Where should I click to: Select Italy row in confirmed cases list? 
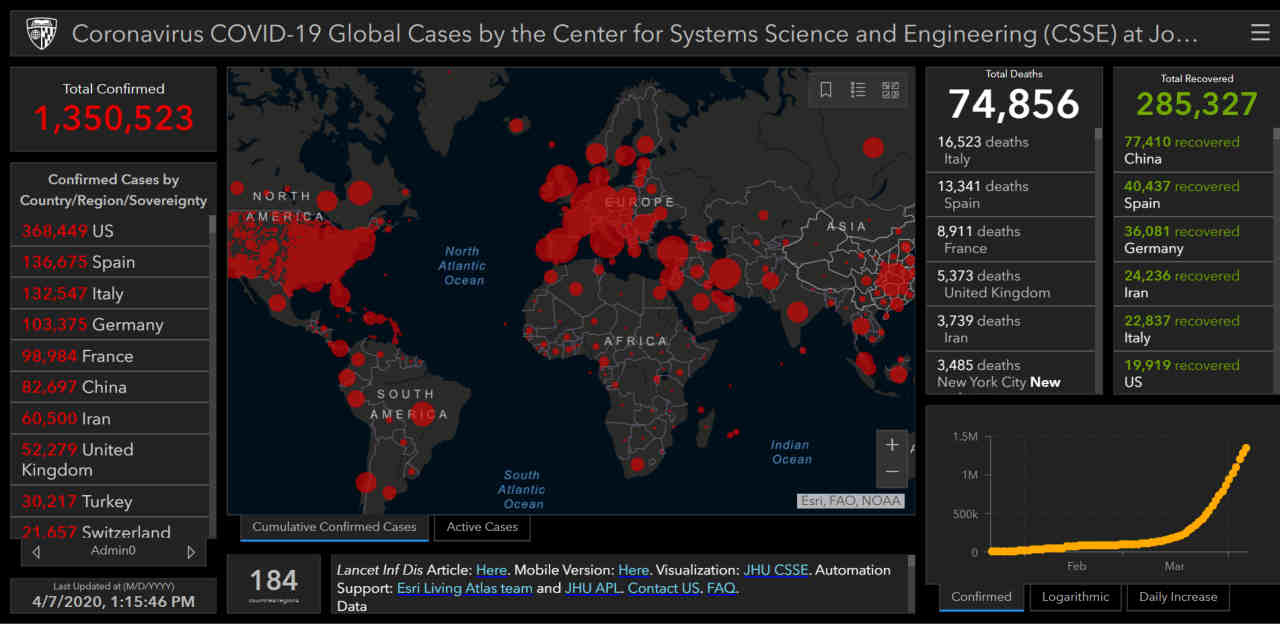(111, 293)
